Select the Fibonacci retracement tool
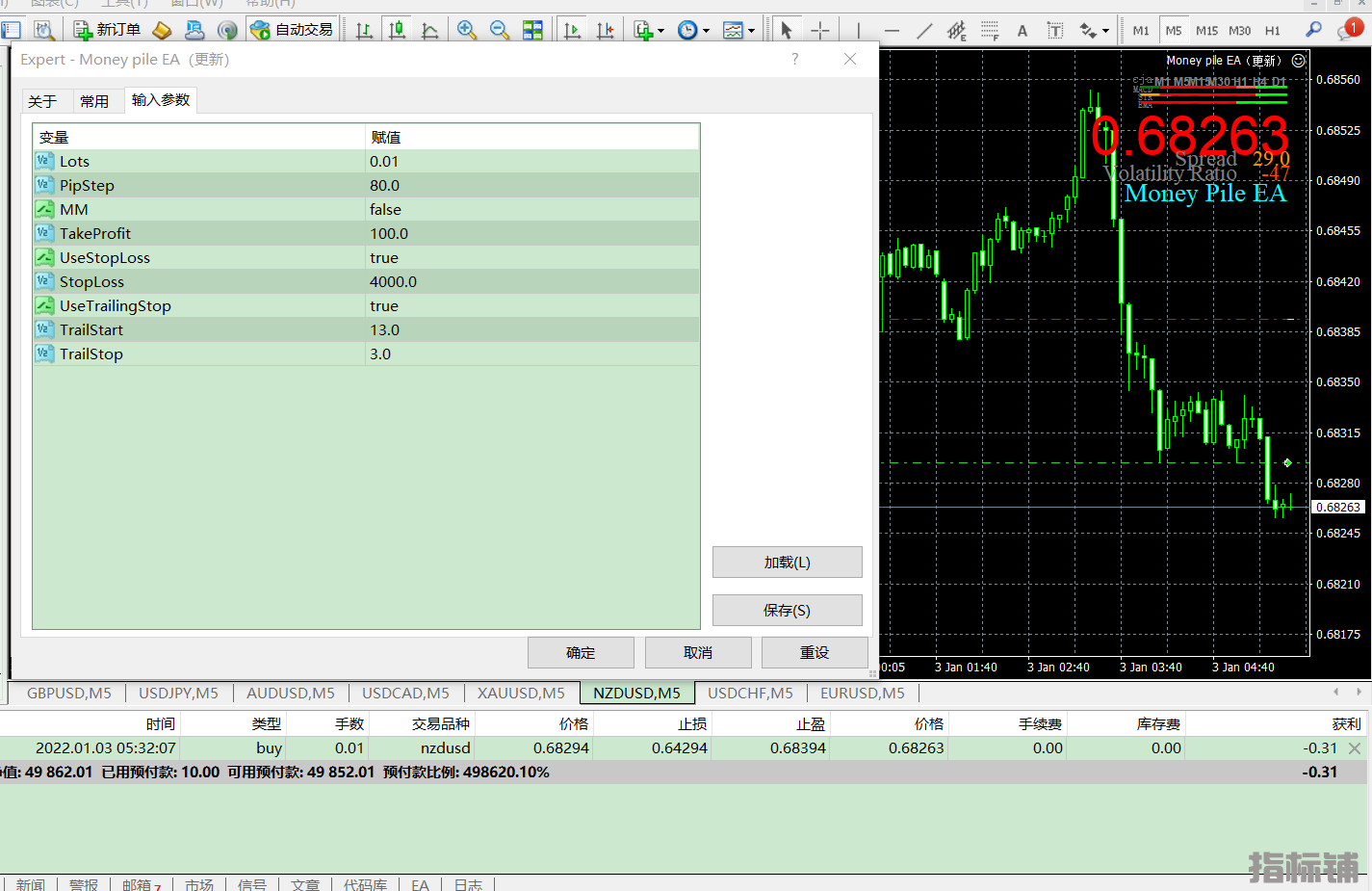 pyautogui.click(x=989, y=30)
